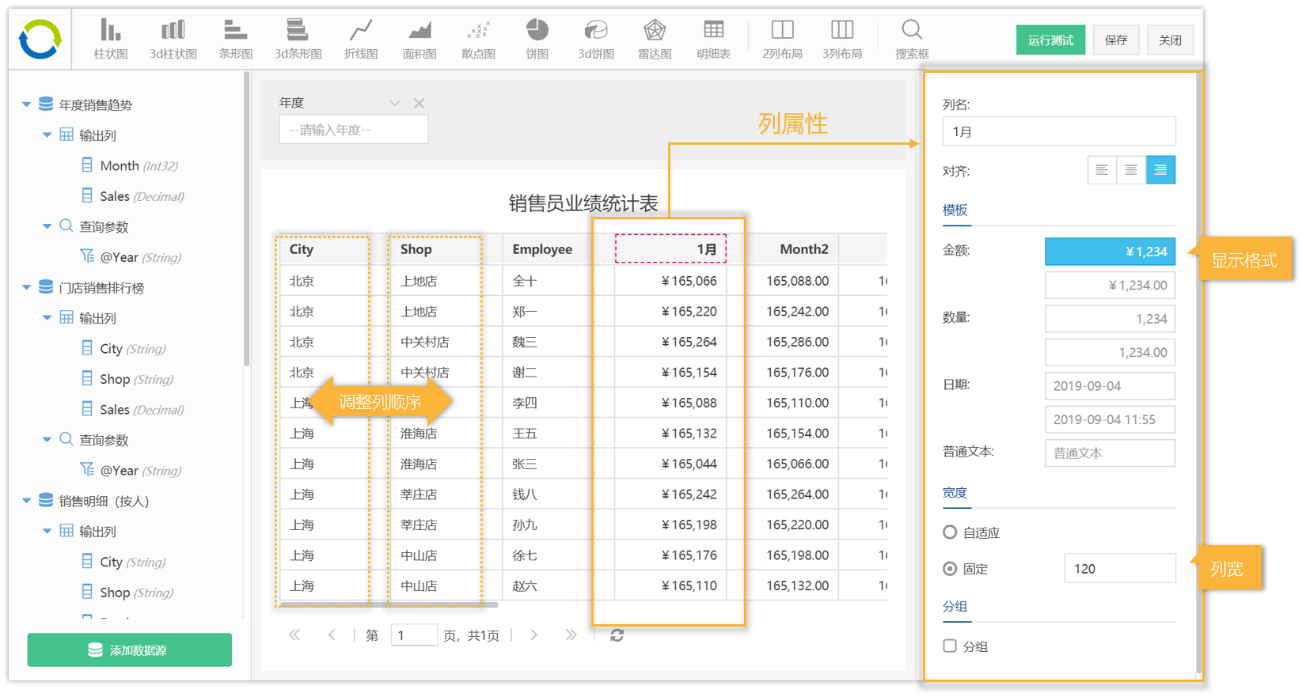Screen dimensions: 1302x697
Task: Collapse the 年度销售趋势 data source
Action: click(x=26, y=104)
